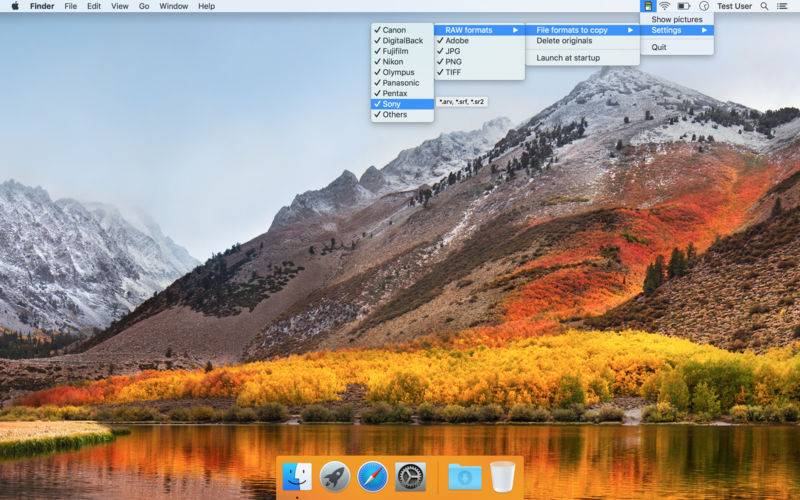Uncheck the highlighted Sony RAW format

tap(403, 104)
